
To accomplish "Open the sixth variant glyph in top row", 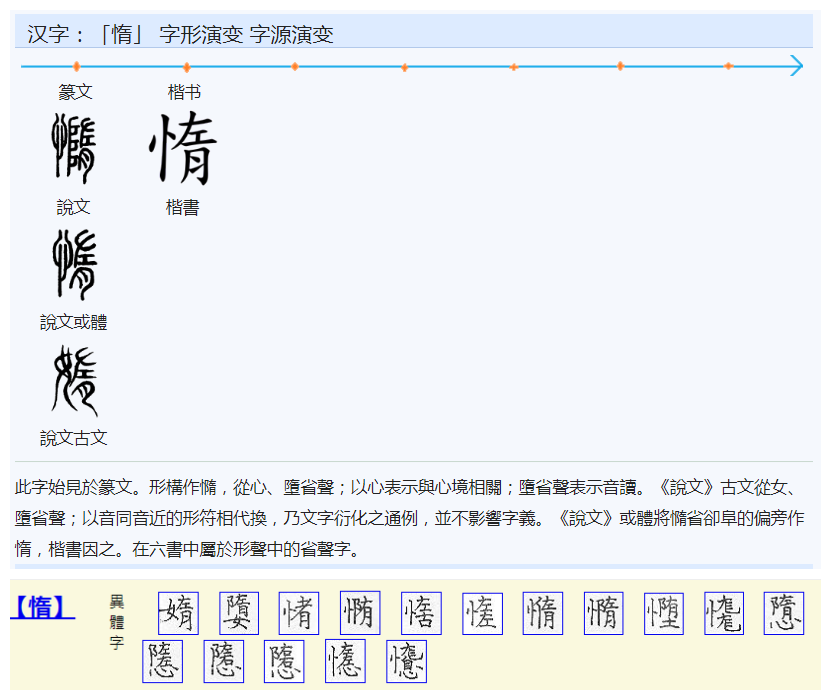I will click(x=482, y=614).
